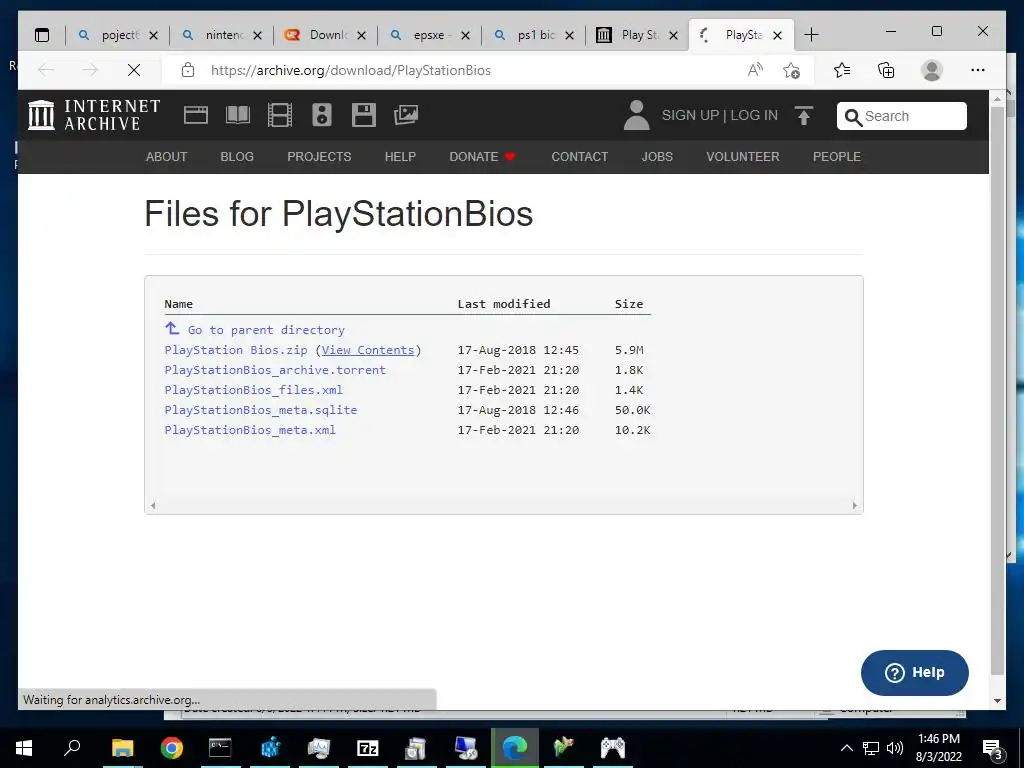Open the VOLUNTEER menu link
This screenshot has width=1024, height=768.
pos(743,157)
